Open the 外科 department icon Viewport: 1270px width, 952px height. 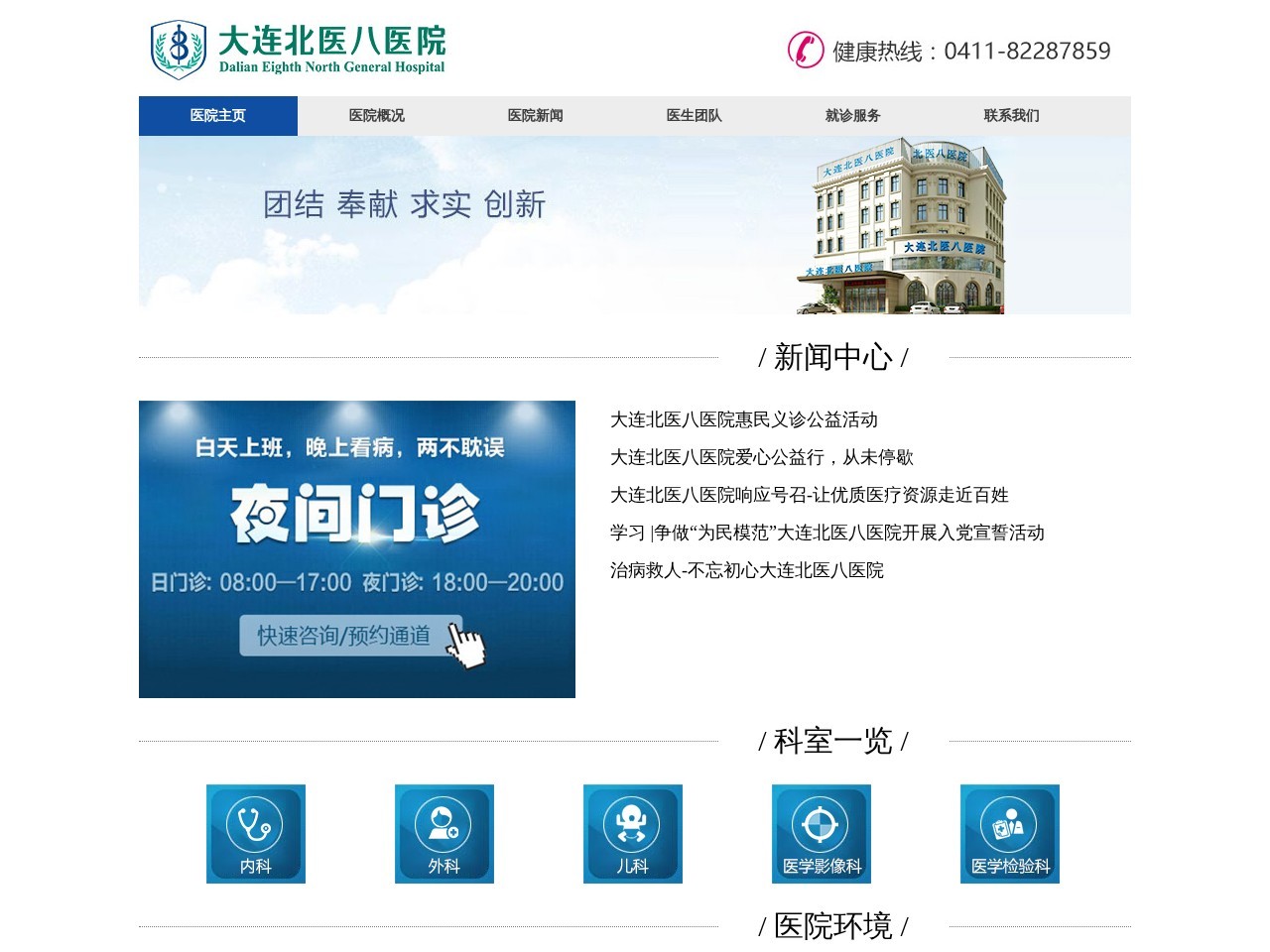tap(444, 833)
